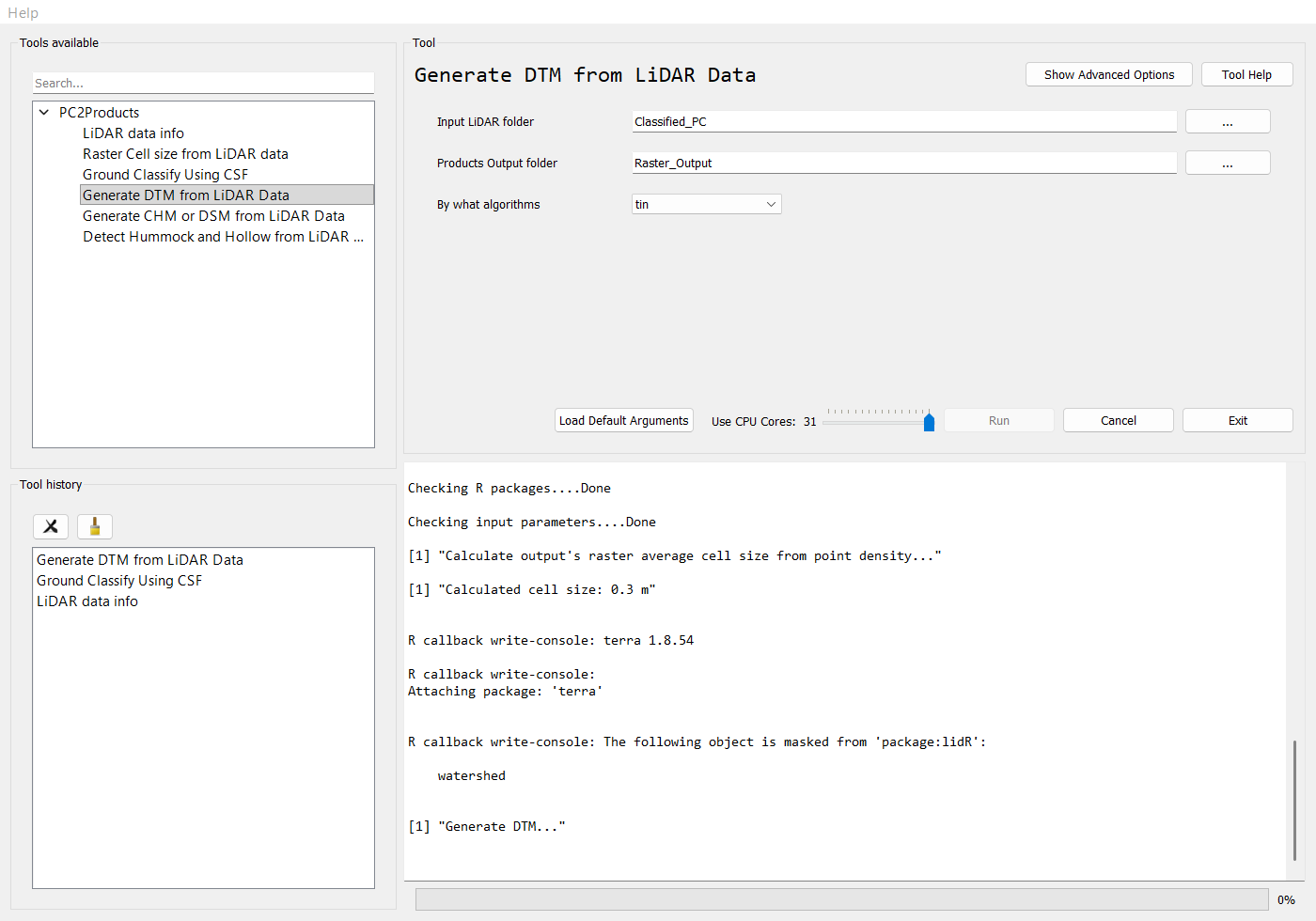Click 'Checking input parameters....Done' log line
The image size is (1316, 921).
click(x=532, y=523)
